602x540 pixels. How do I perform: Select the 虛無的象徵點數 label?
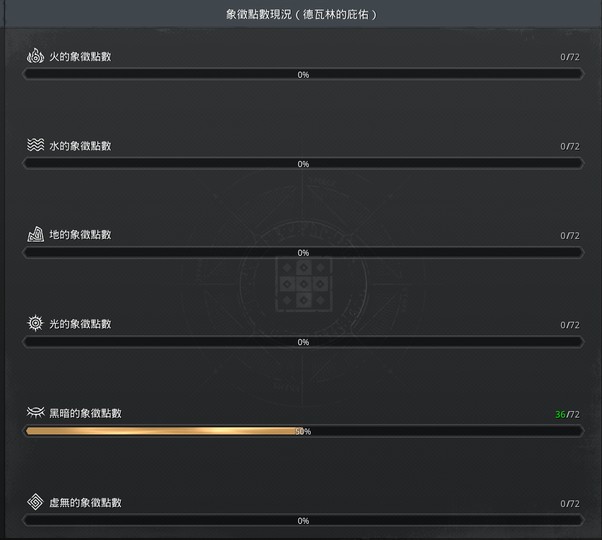(85, 503)
